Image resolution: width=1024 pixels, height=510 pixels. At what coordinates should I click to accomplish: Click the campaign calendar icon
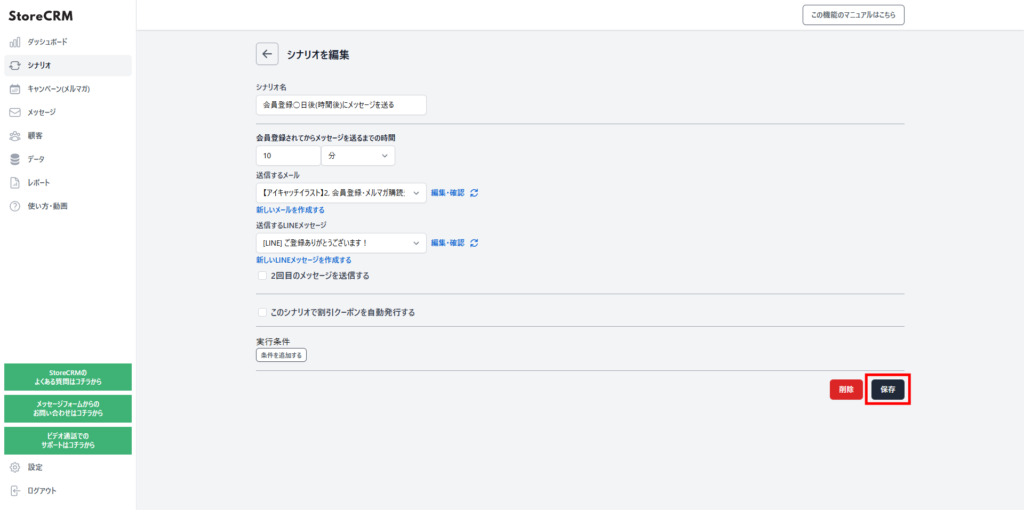pyautogui.click(x=16, y=89)
